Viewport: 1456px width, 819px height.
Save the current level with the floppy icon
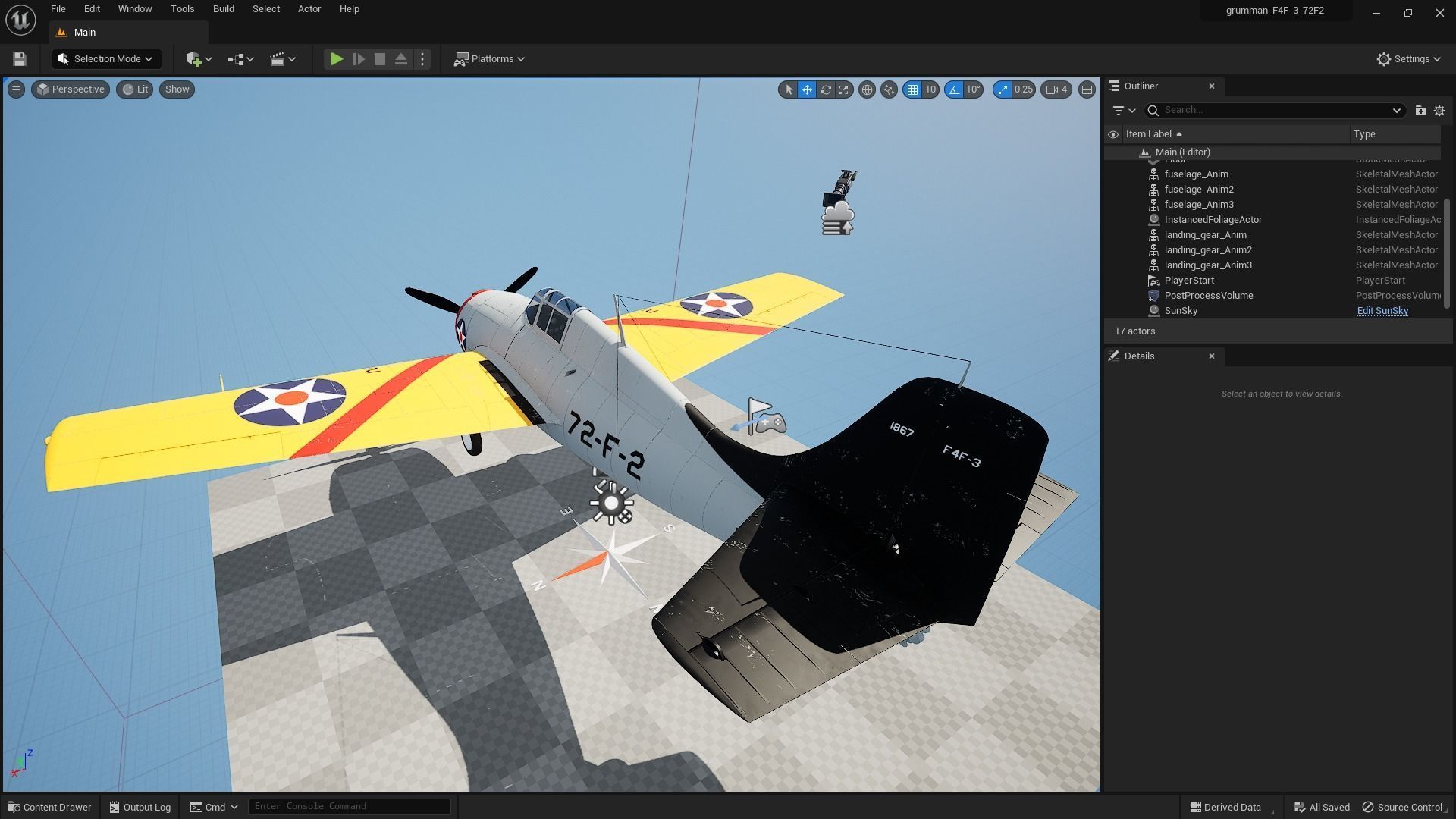click(x=20, y=59)
